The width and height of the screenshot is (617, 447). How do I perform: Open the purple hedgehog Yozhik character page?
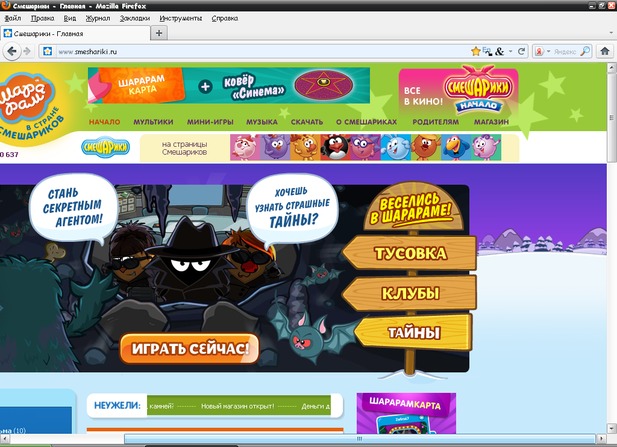[x=366, y=147]
